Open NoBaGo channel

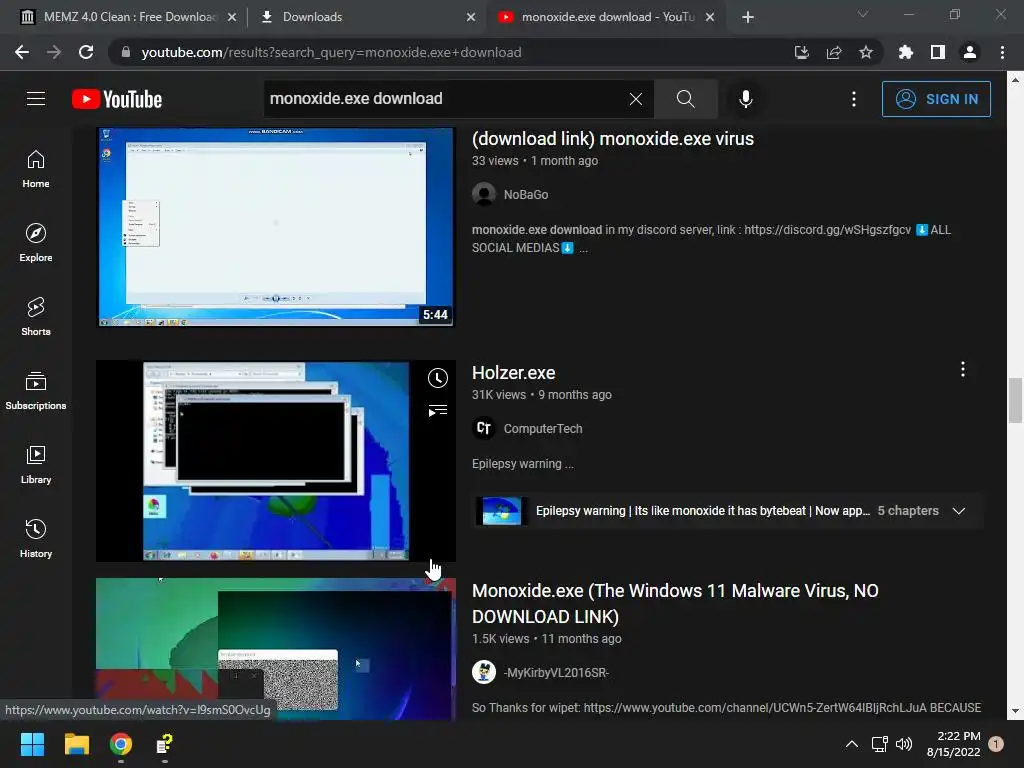pyautogui.click(x=526, y=195)
